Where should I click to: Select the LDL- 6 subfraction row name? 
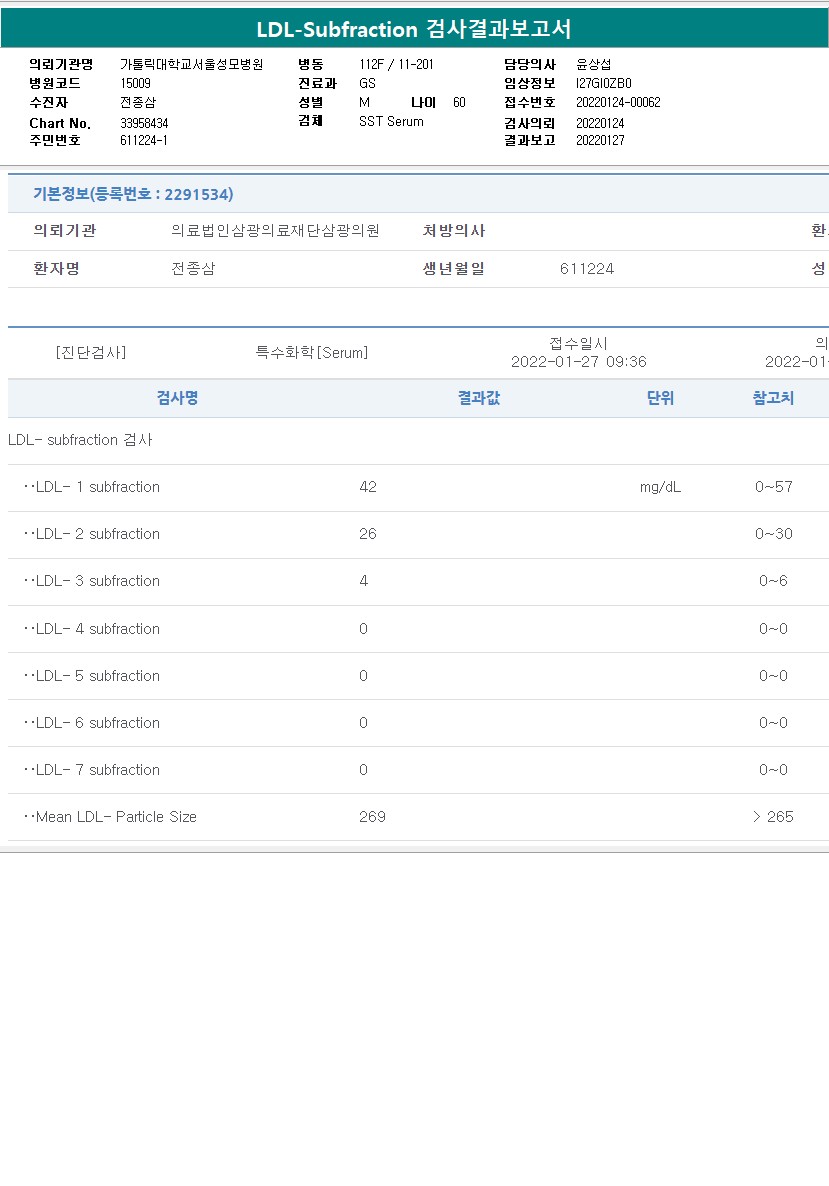click(x=92, y=723)
